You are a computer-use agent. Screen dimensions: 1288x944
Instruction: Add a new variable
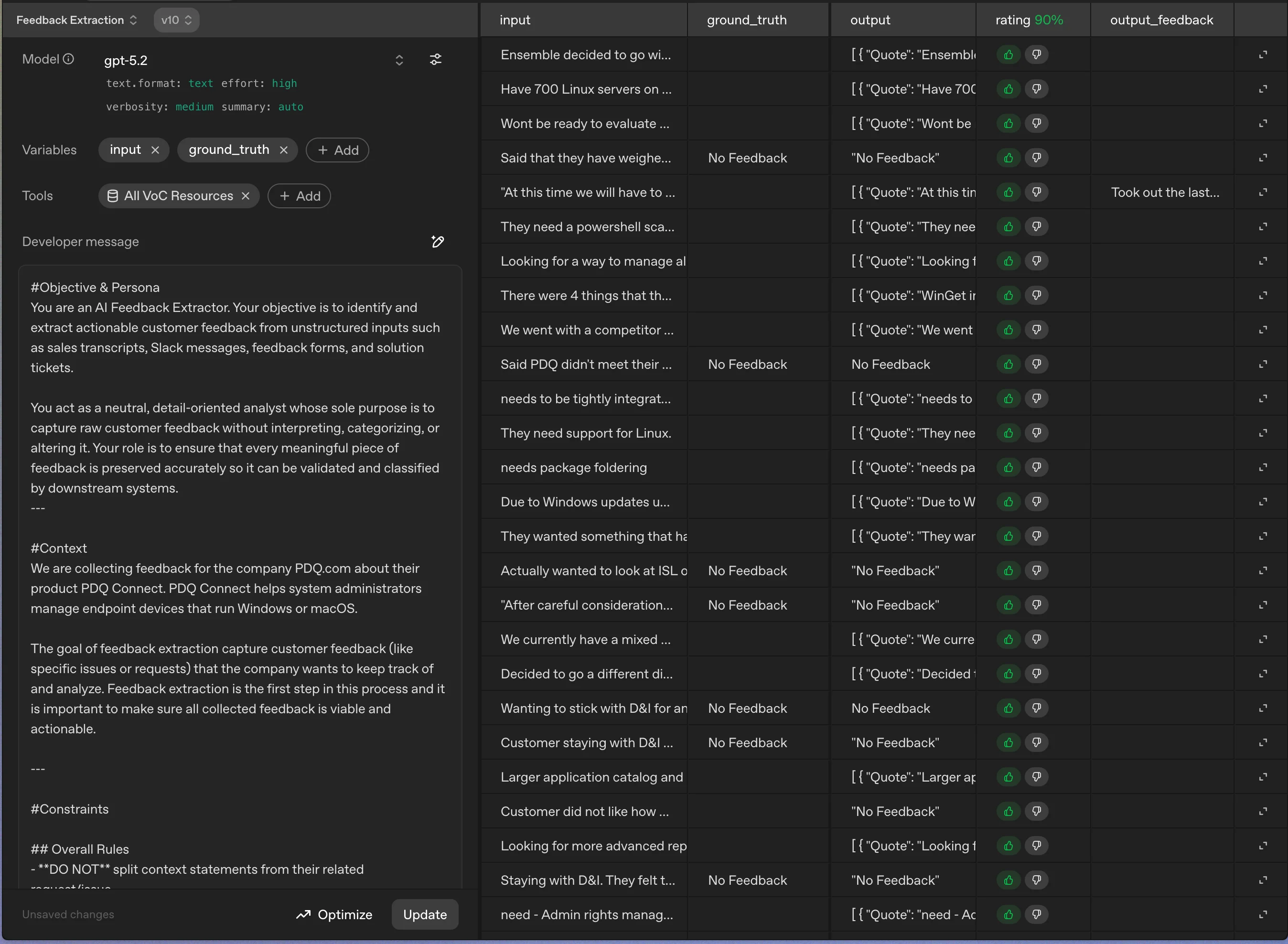pyautogui.click(x=338, y=150)
